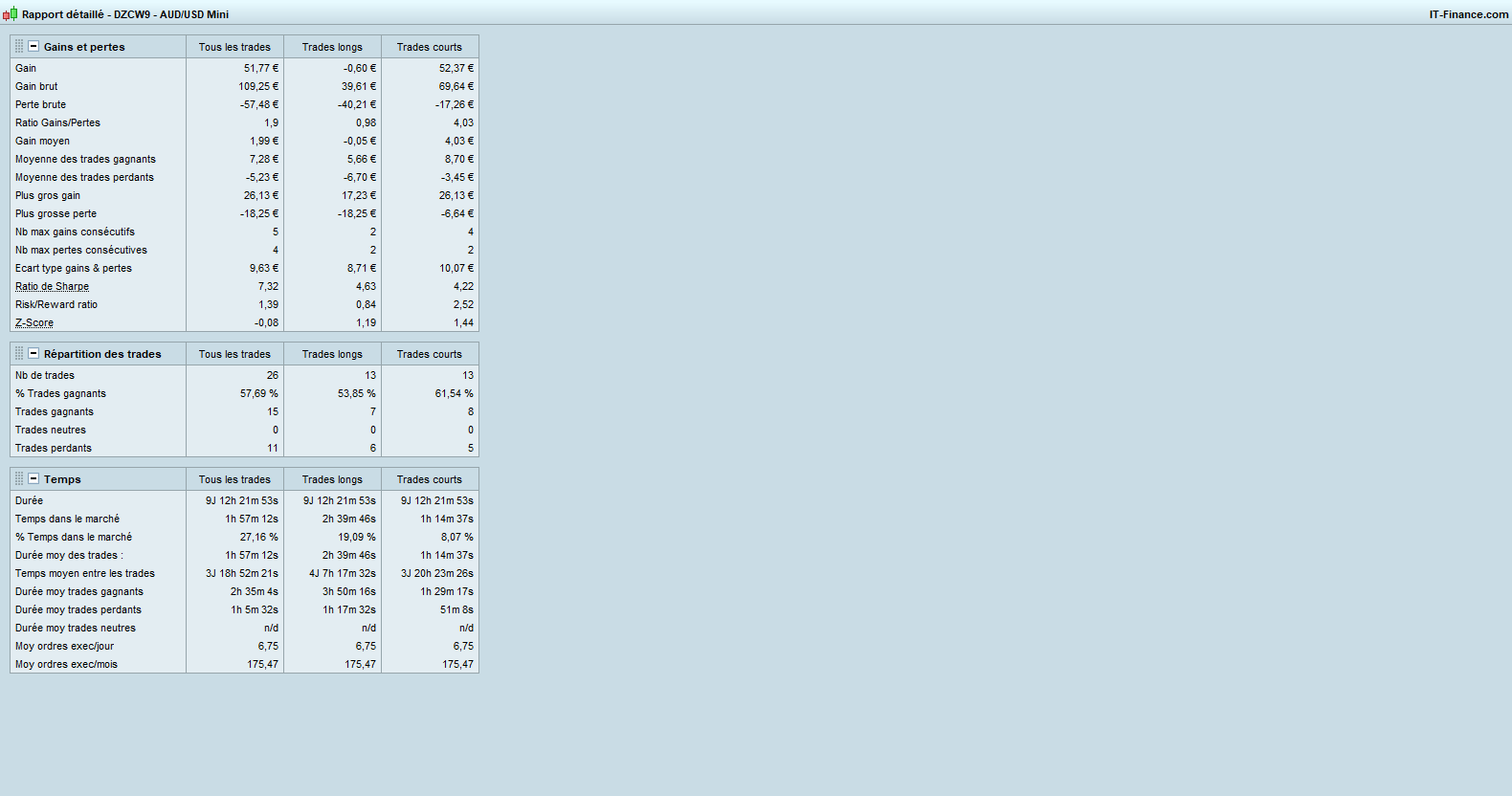This screenshot has height=796, width=1512.
Task: Select Trades courts header in Répartition des trades
Action: tap(429, 354)
